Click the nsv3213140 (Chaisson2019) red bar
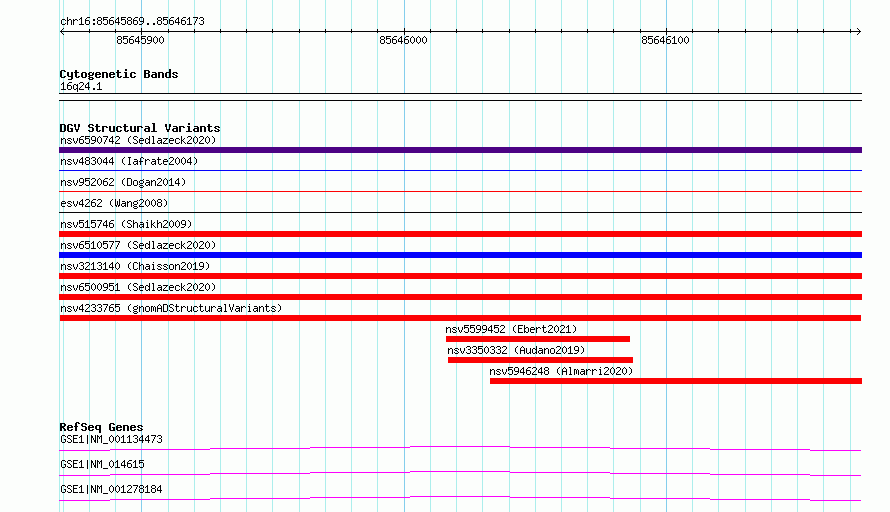Viewport: 890px width, 512px height. pos(460,276)
